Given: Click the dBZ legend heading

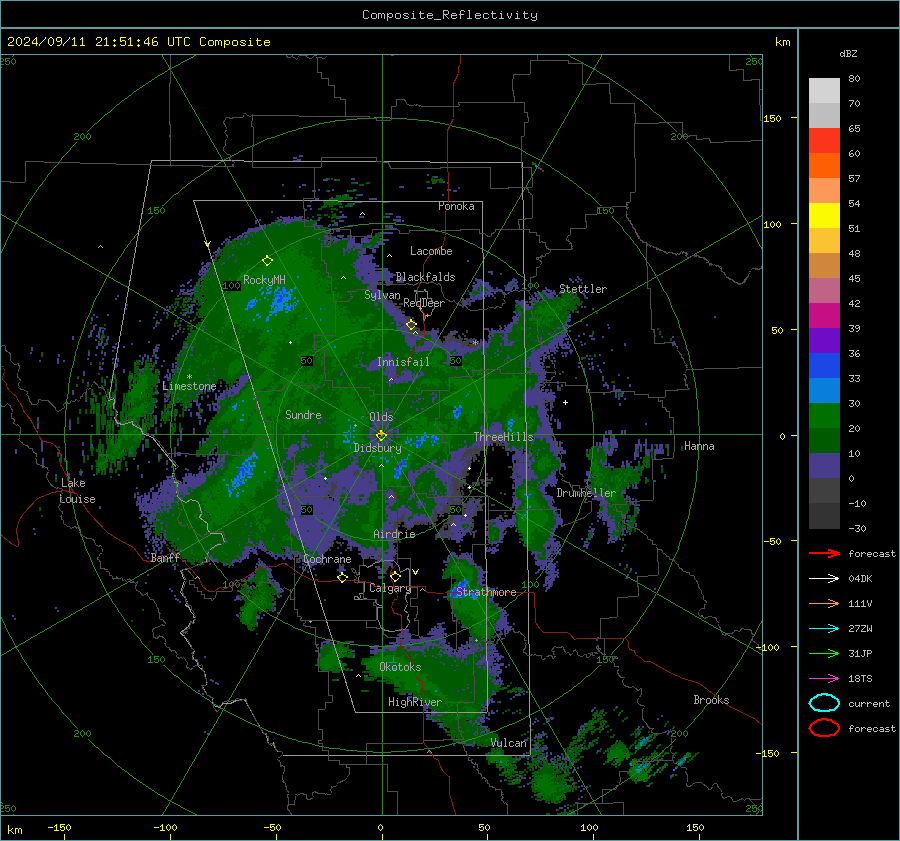Looking at the screenshot, I should click(x=848, y=54).
